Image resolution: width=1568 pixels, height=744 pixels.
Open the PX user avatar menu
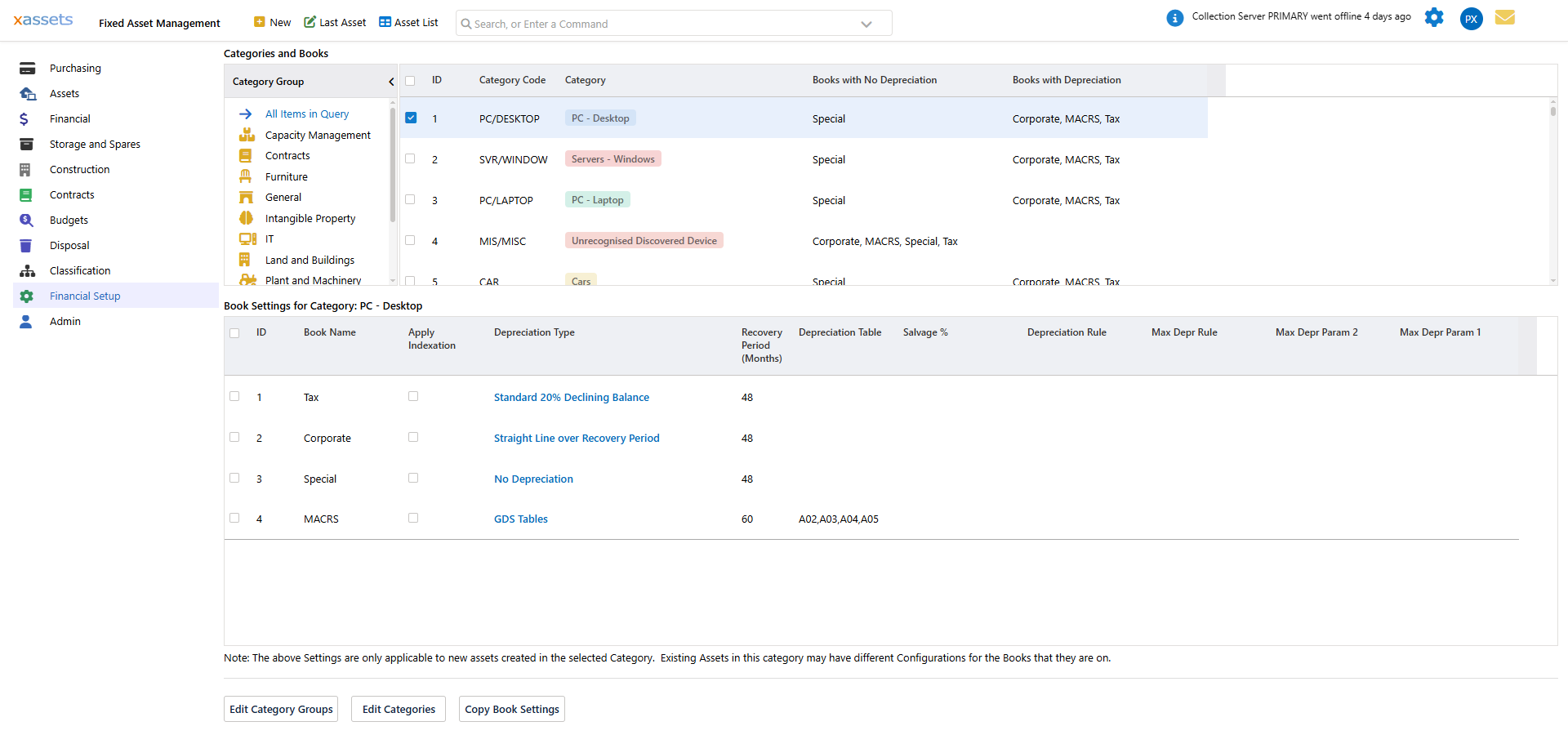point(1472,19)
